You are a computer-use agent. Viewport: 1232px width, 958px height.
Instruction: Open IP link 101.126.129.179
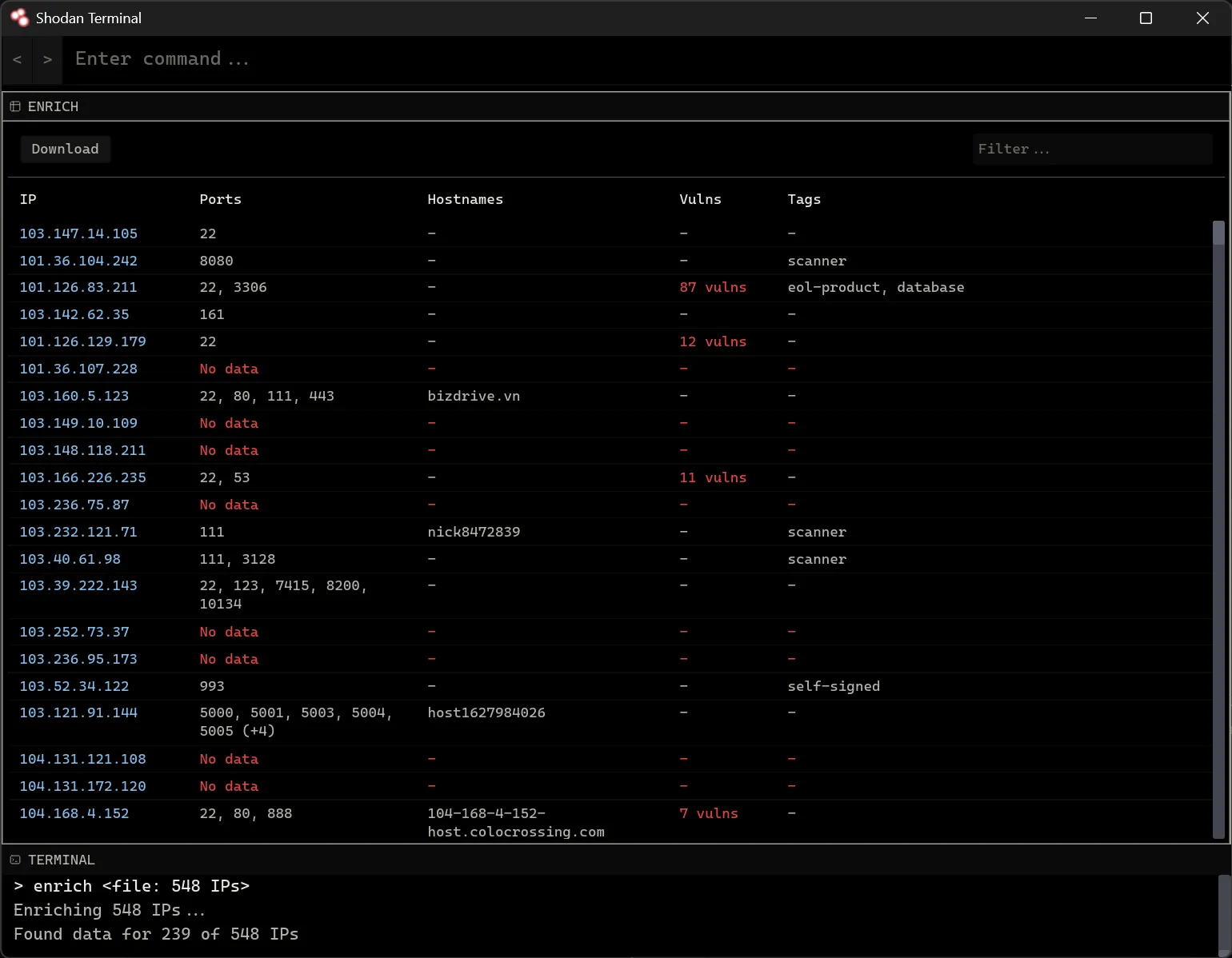82,341
